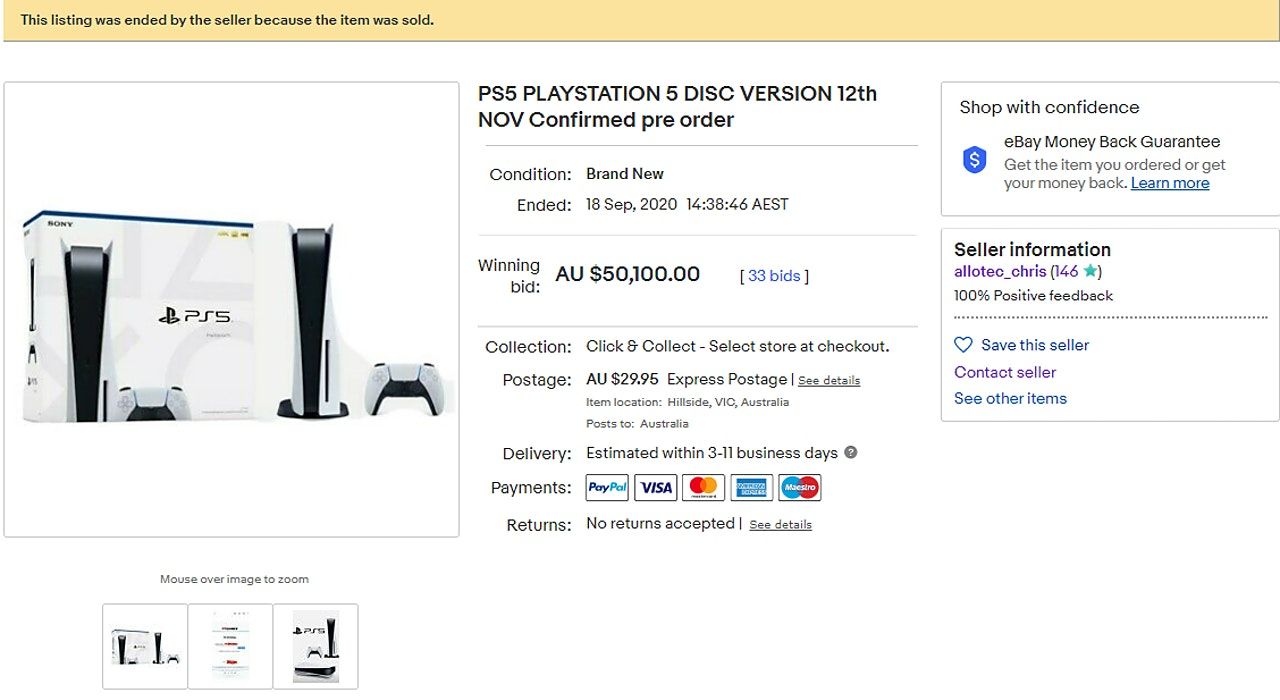Viewport: 1280px width, 700px height.
Task: Click the Maestro payment icon
Action: pos(799,487)
